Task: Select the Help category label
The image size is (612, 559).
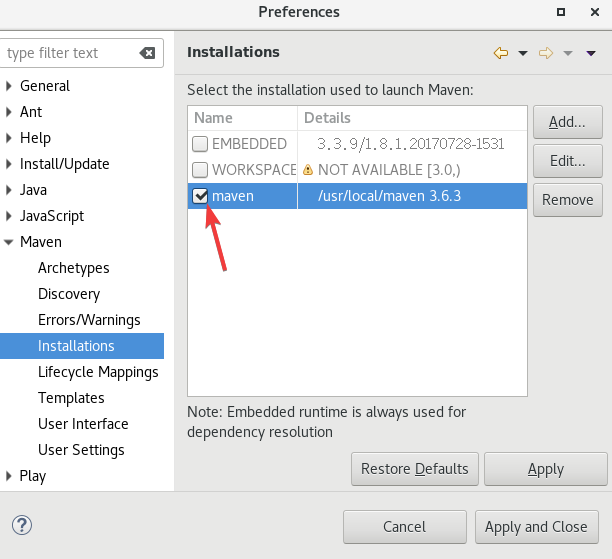Action: [x=35, y=138]
